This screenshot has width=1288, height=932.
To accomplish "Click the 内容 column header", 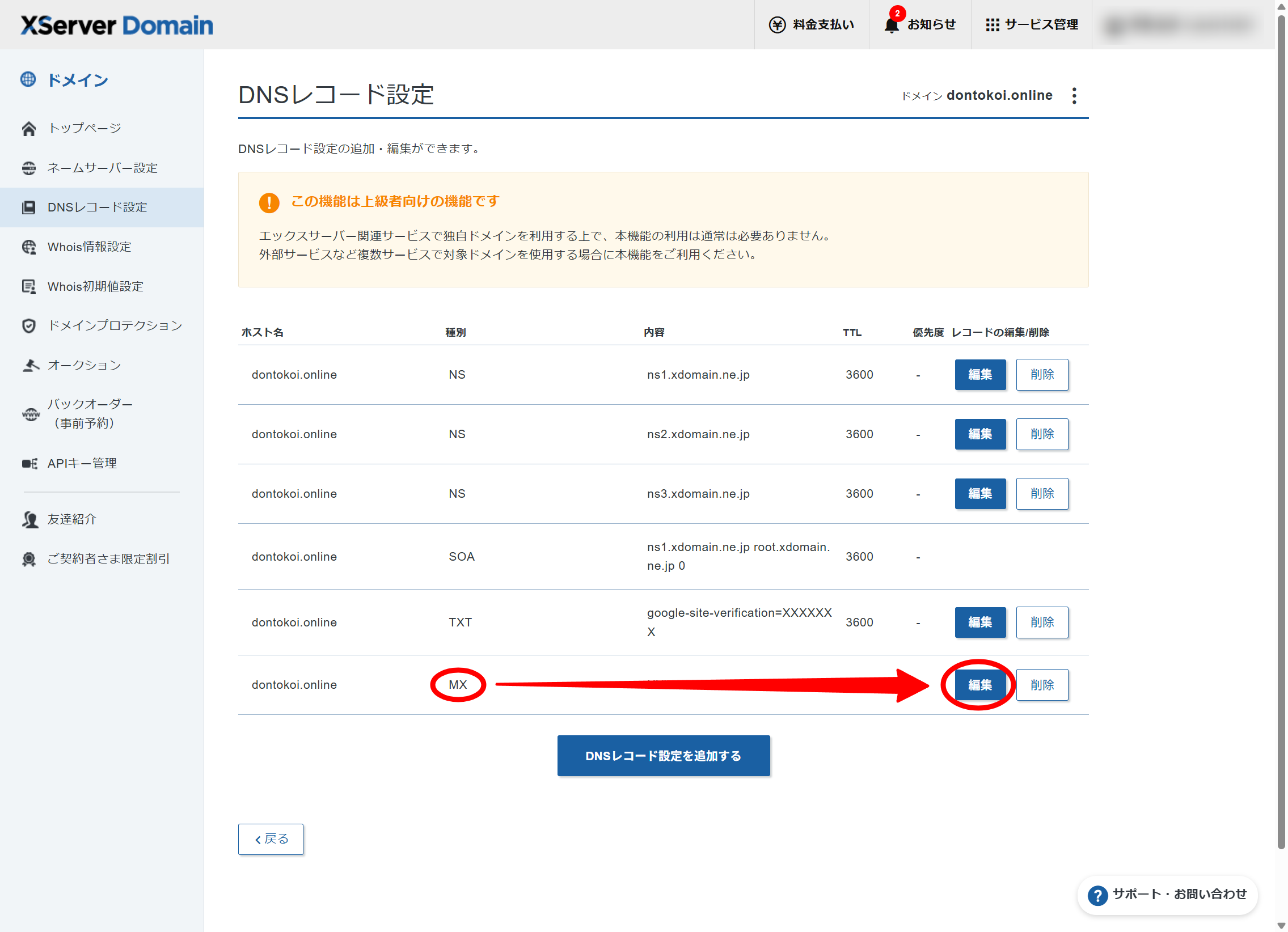I will (654, 333).
